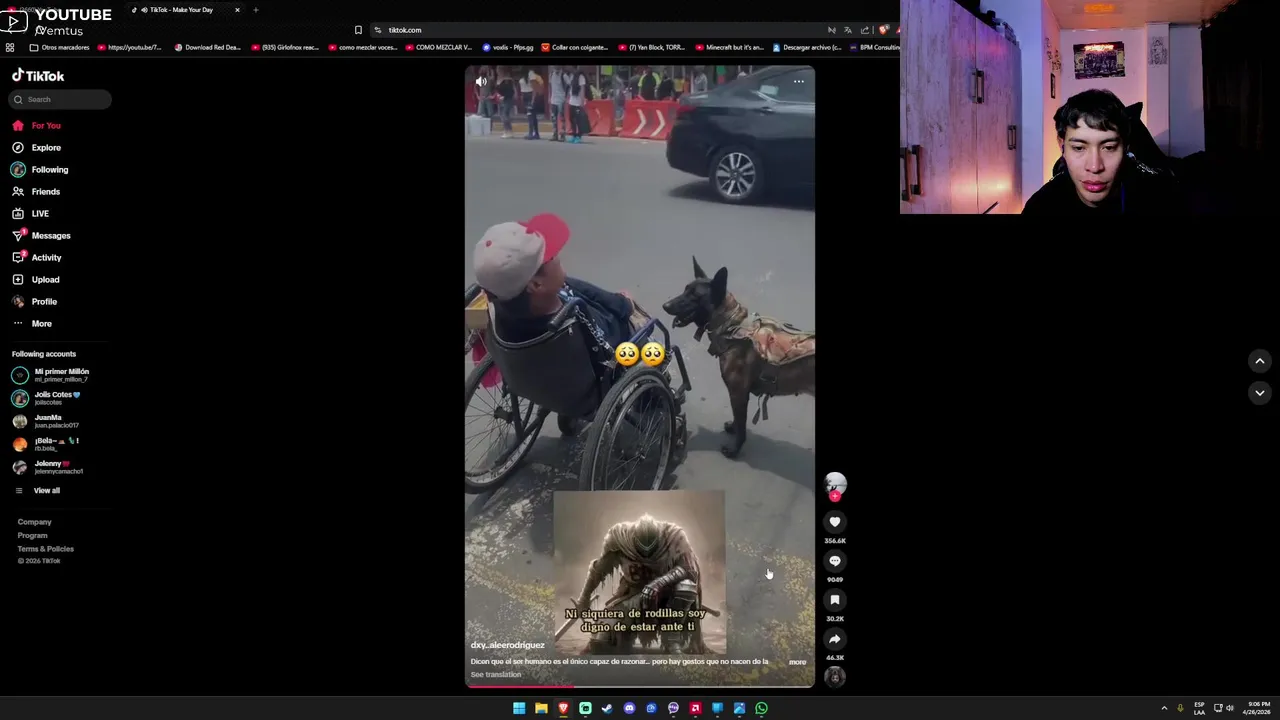Open Download Red Dea... bookmark
1280x720 pixels.
[208, 47]
